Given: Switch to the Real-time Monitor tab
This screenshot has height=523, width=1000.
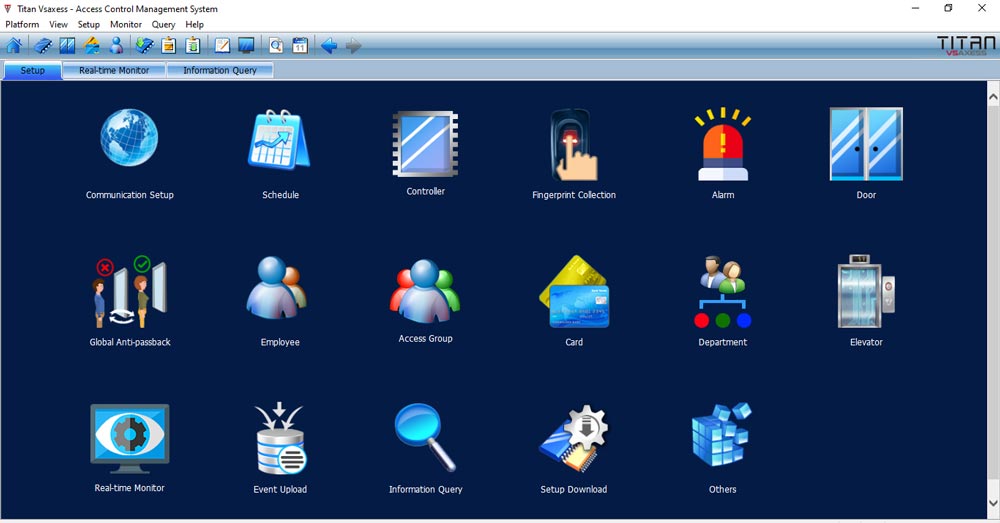Looking at the screenshot, I should (114, 71).
